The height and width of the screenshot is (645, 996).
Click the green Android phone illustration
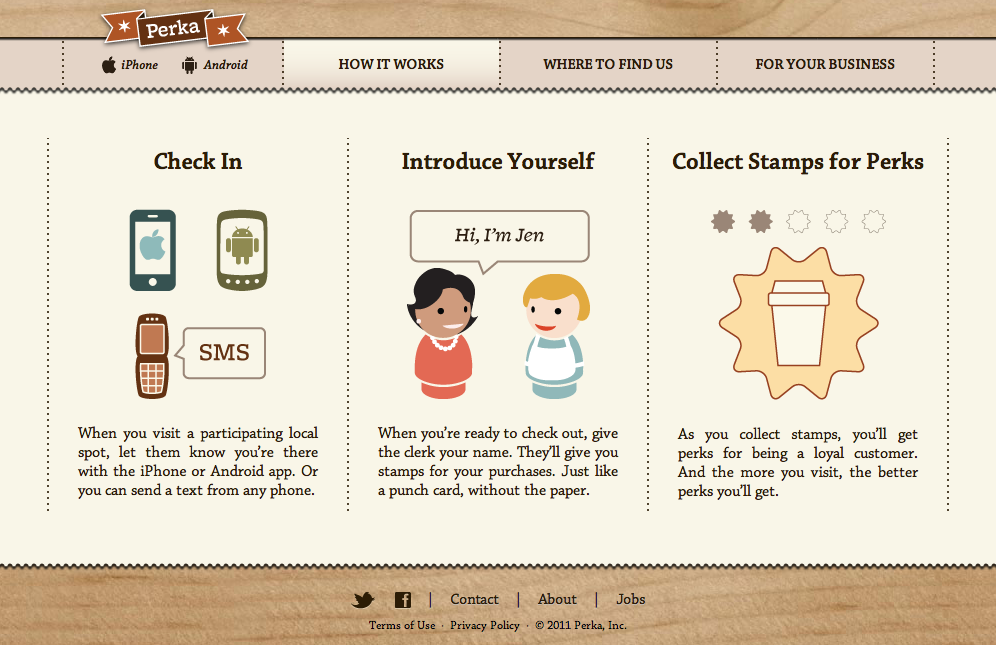pyautogui.click(x=242, y=250)
